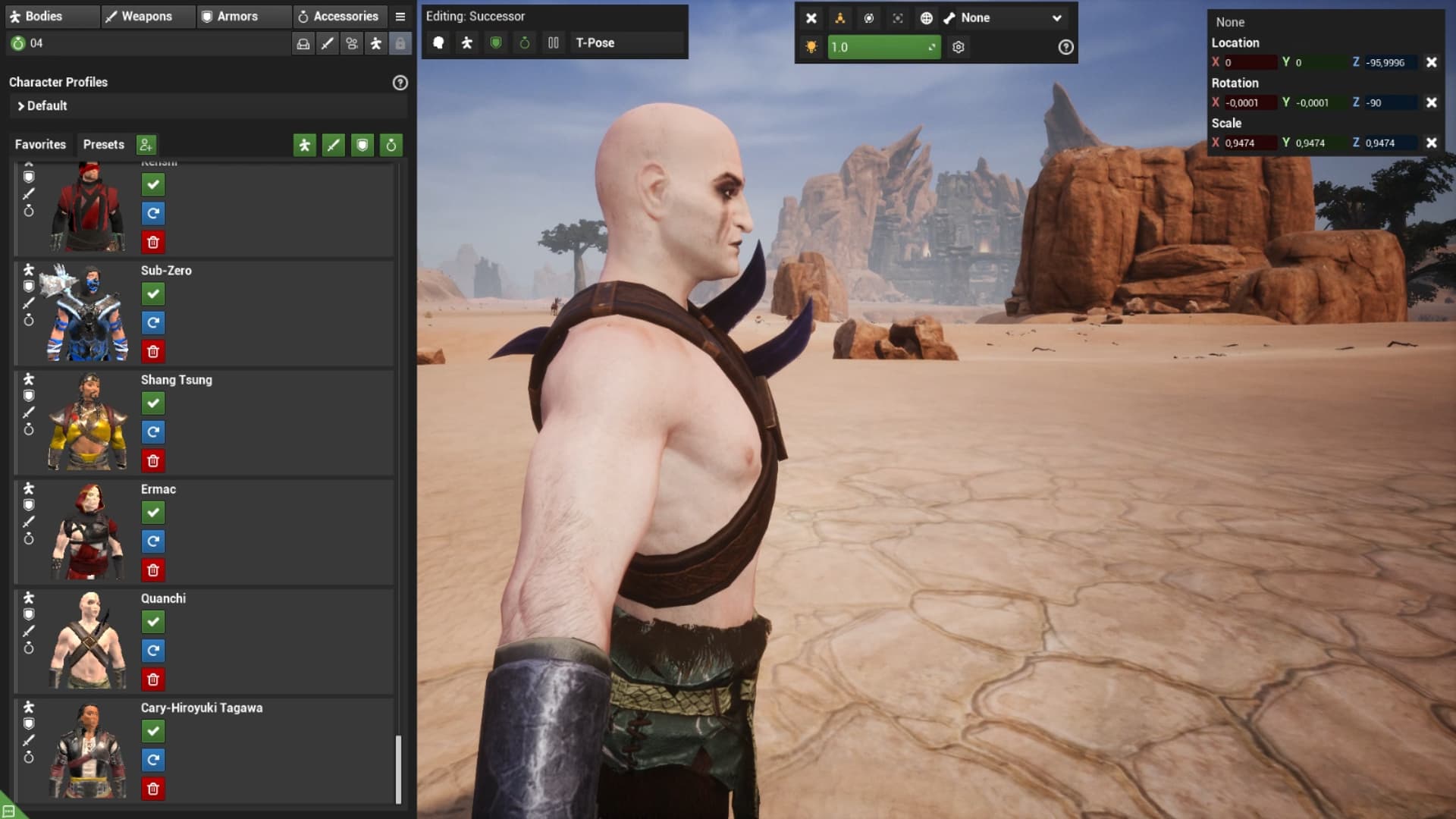Open Character Profiles help

(400, 83)
